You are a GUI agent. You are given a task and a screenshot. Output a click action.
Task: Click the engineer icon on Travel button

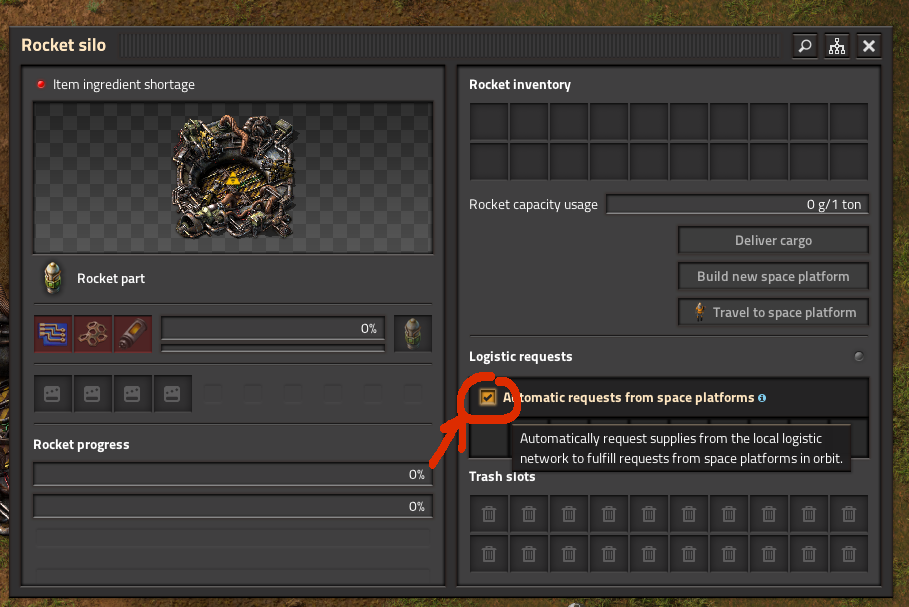tap(700, 312)
